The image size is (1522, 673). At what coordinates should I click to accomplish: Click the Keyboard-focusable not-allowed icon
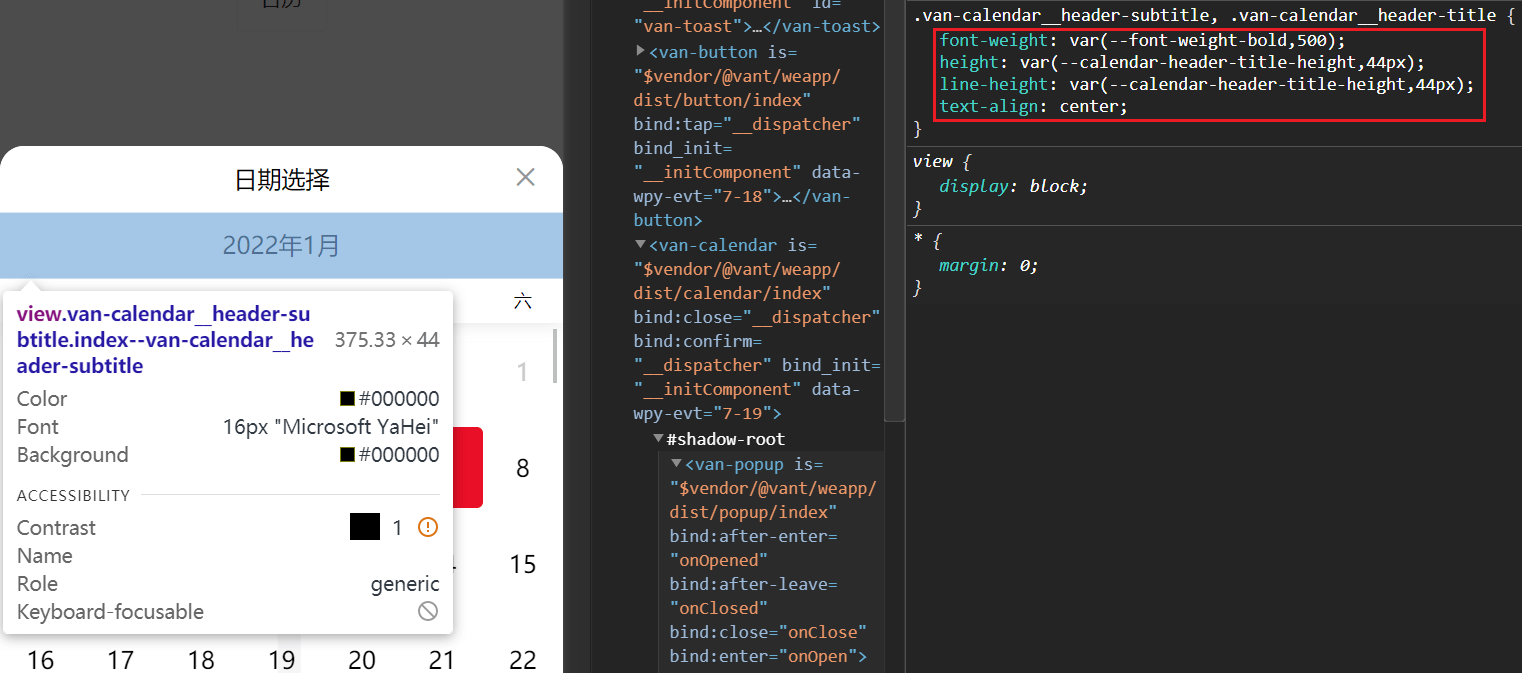[428, 611]
